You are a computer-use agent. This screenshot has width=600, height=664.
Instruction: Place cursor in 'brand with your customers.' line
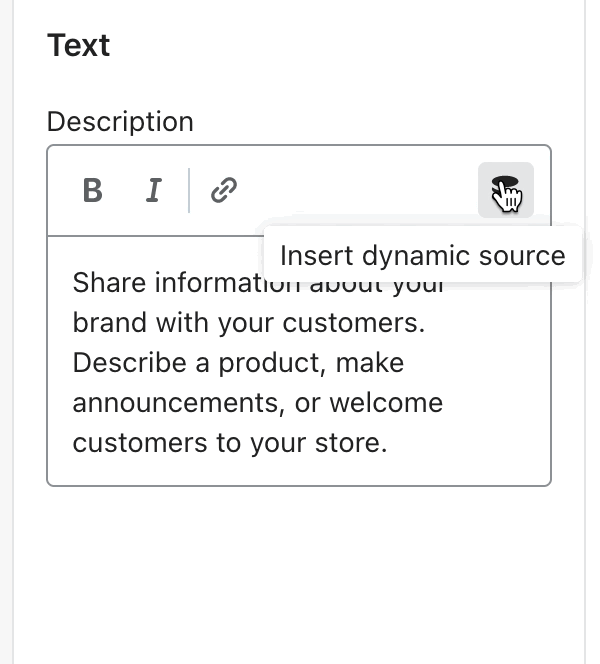[249, 323]
